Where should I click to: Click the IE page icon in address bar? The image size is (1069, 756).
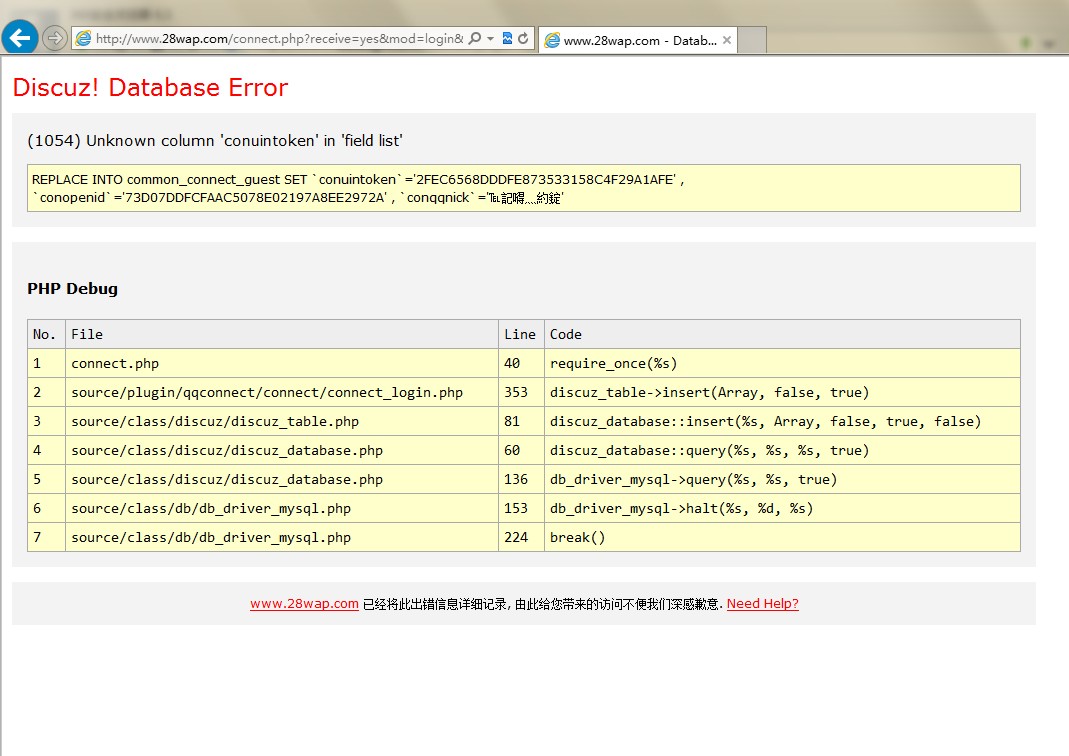pyautogui.click(x=84, y=39)
